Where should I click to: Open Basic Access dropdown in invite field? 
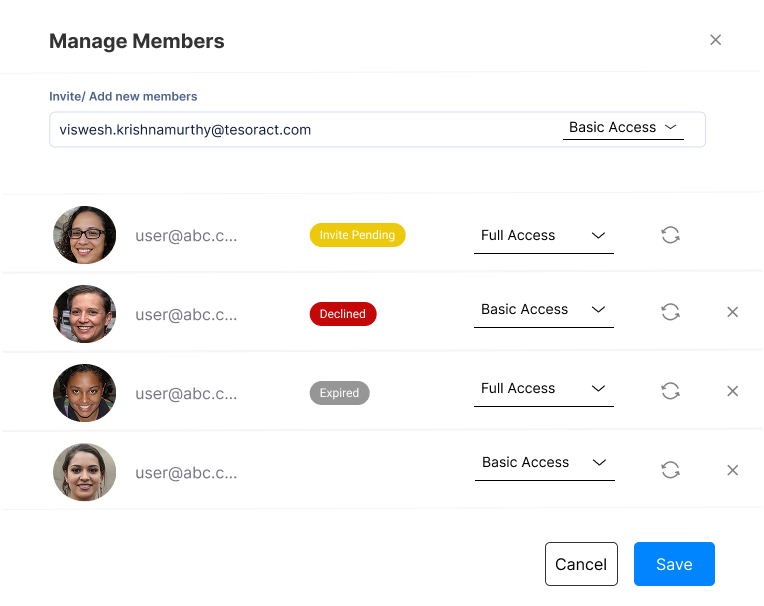tap(623, 128)
